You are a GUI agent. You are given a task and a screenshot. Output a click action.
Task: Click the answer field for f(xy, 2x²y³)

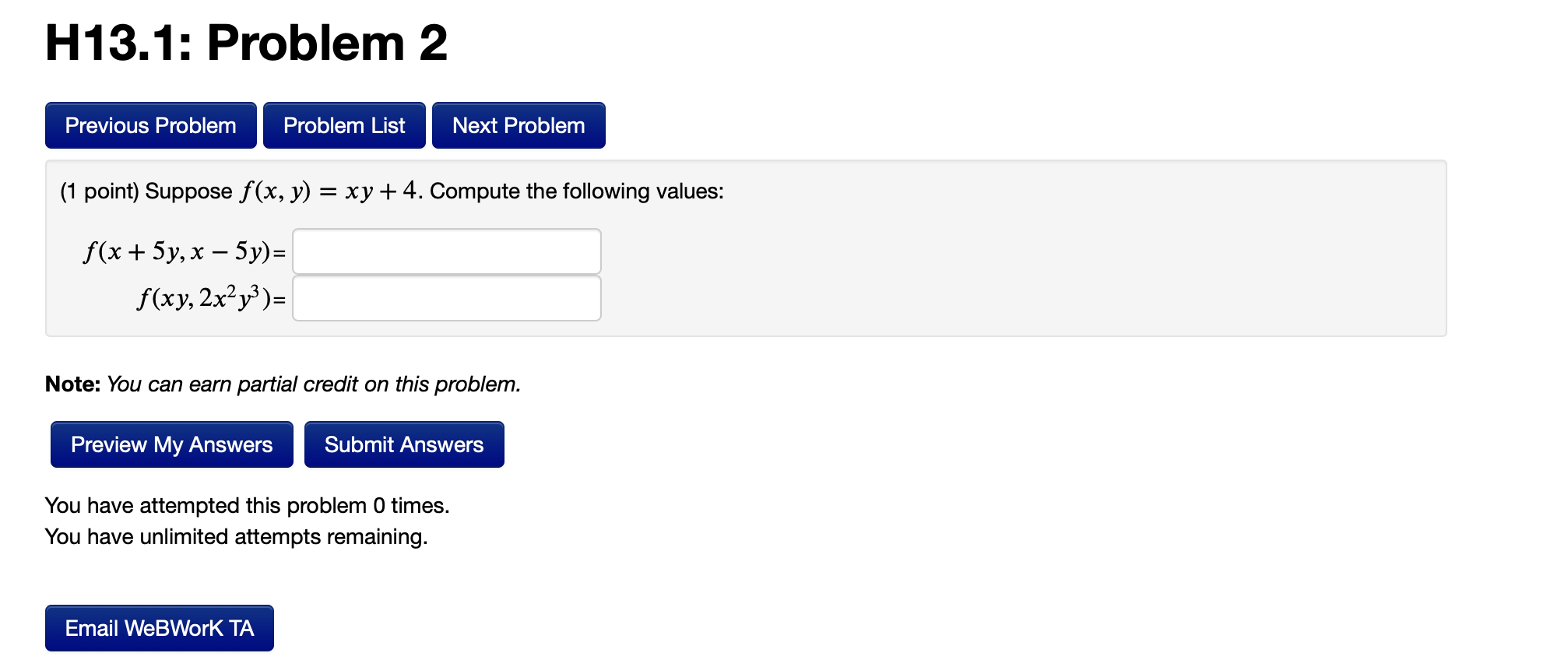click(445, 298)
